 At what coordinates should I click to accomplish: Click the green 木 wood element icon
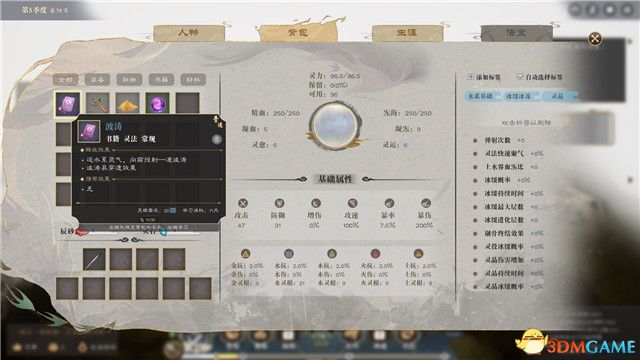pyautogui.click(x=332, y=254)
